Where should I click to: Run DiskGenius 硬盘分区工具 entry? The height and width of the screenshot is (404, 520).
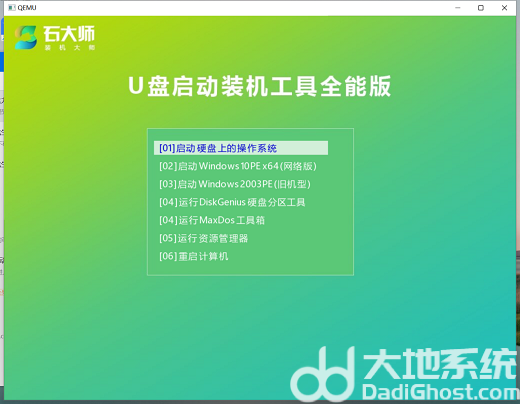232,202
